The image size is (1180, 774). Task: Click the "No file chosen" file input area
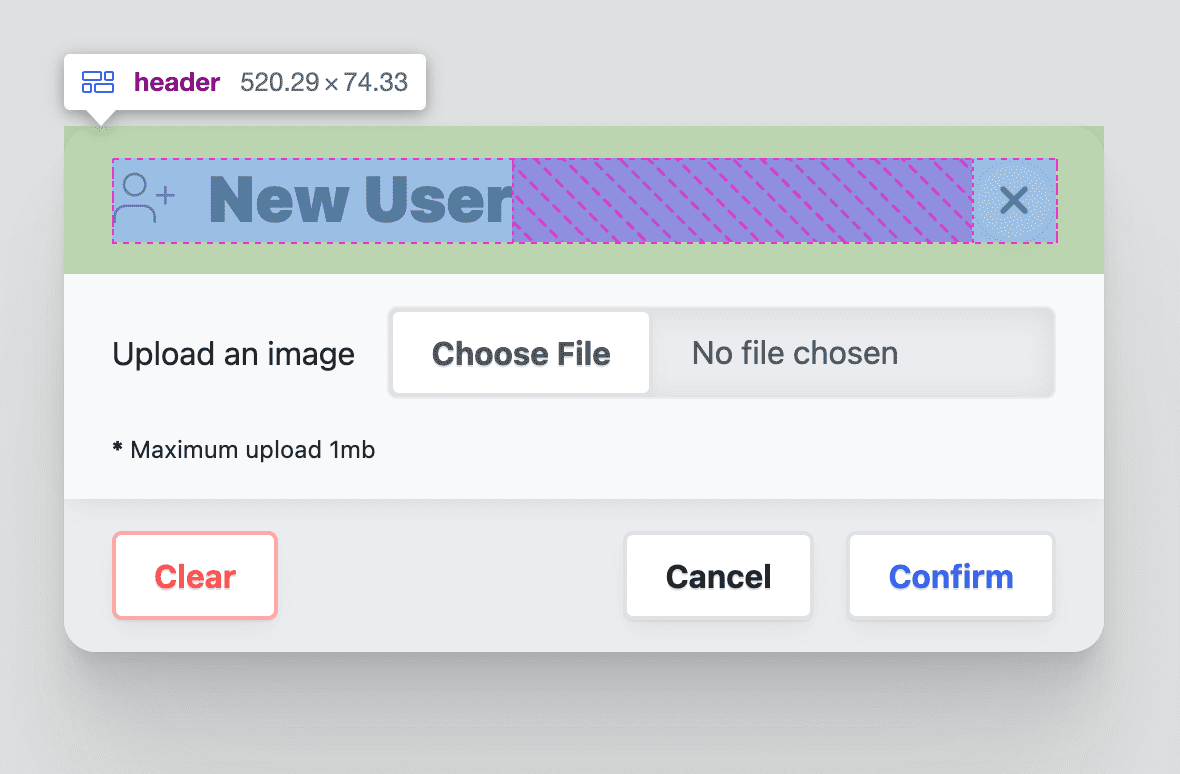point(795,352)
